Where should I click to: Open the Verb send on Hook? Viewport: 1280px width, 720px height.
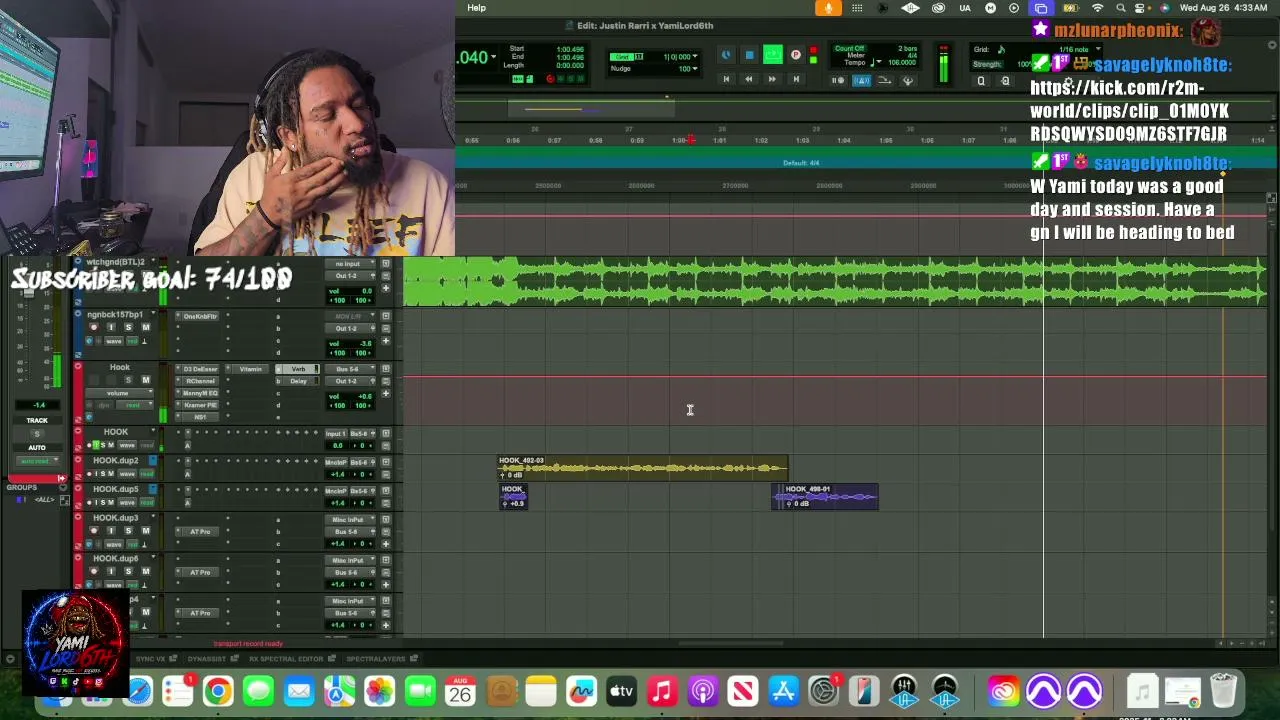(x=298, y=369)
